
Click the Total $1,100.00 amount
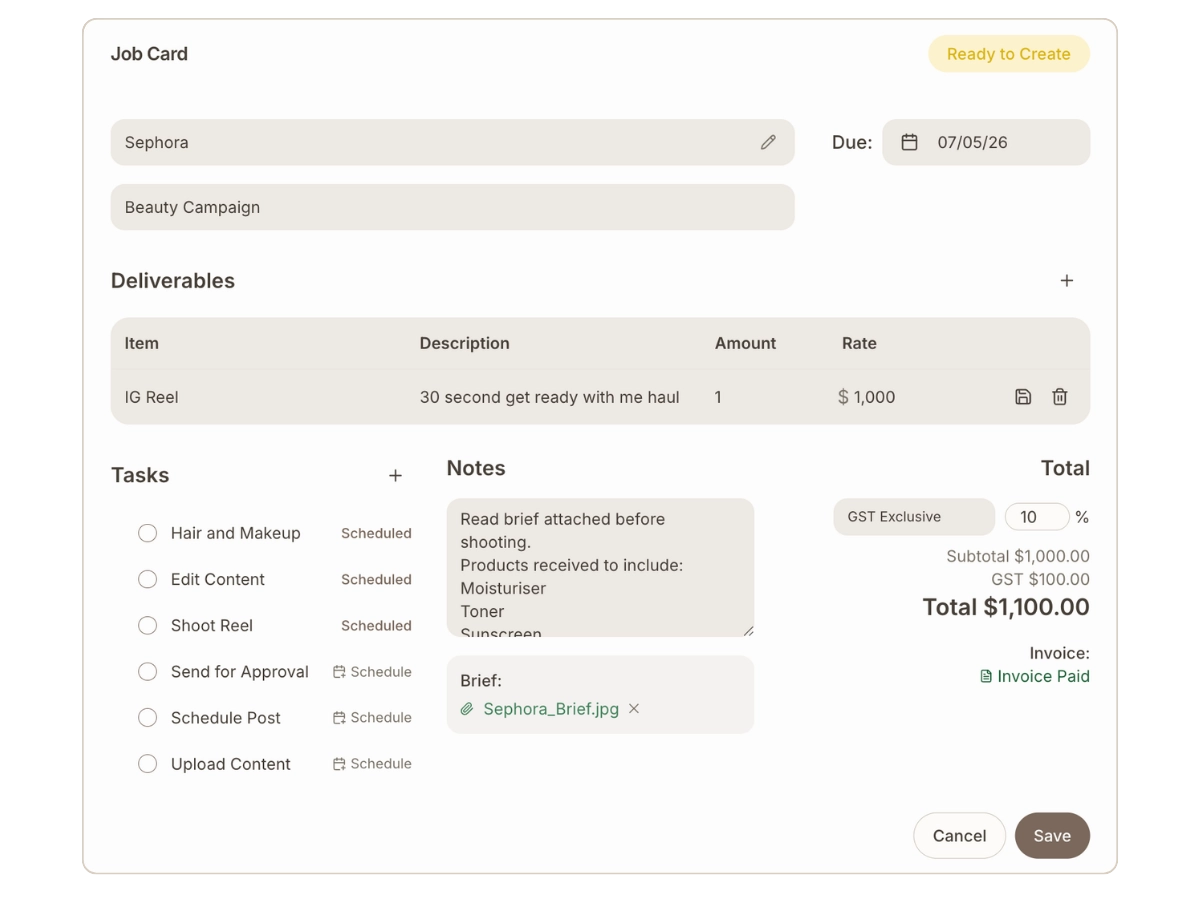tap(1005, 607)
